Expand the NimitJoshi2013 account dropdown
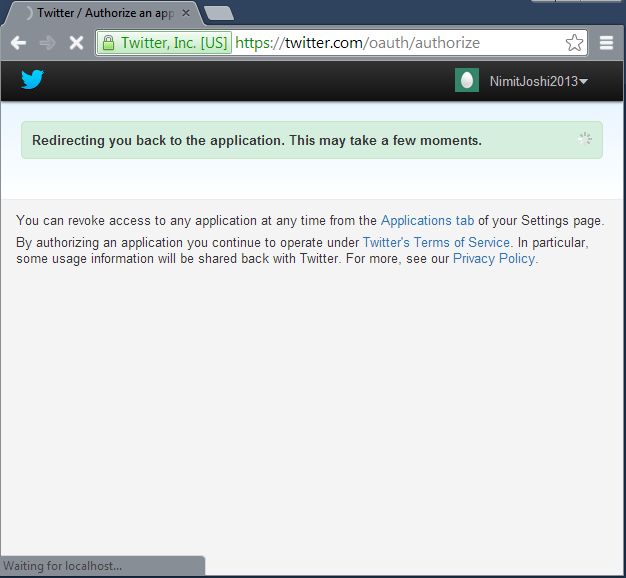Image resolution: width=626 pixels, height=578 pixels. pyautogui.click(x=539, y=81)
